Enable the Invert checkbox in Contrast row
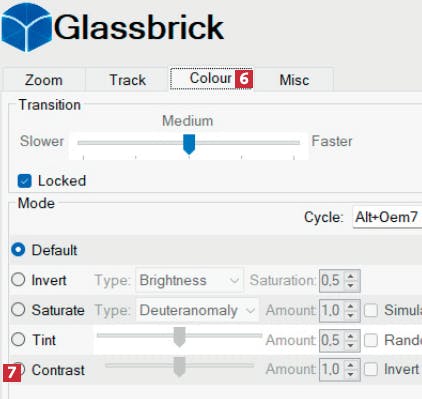The width and height of the screenshot is (422, 399). pos(370,369)
